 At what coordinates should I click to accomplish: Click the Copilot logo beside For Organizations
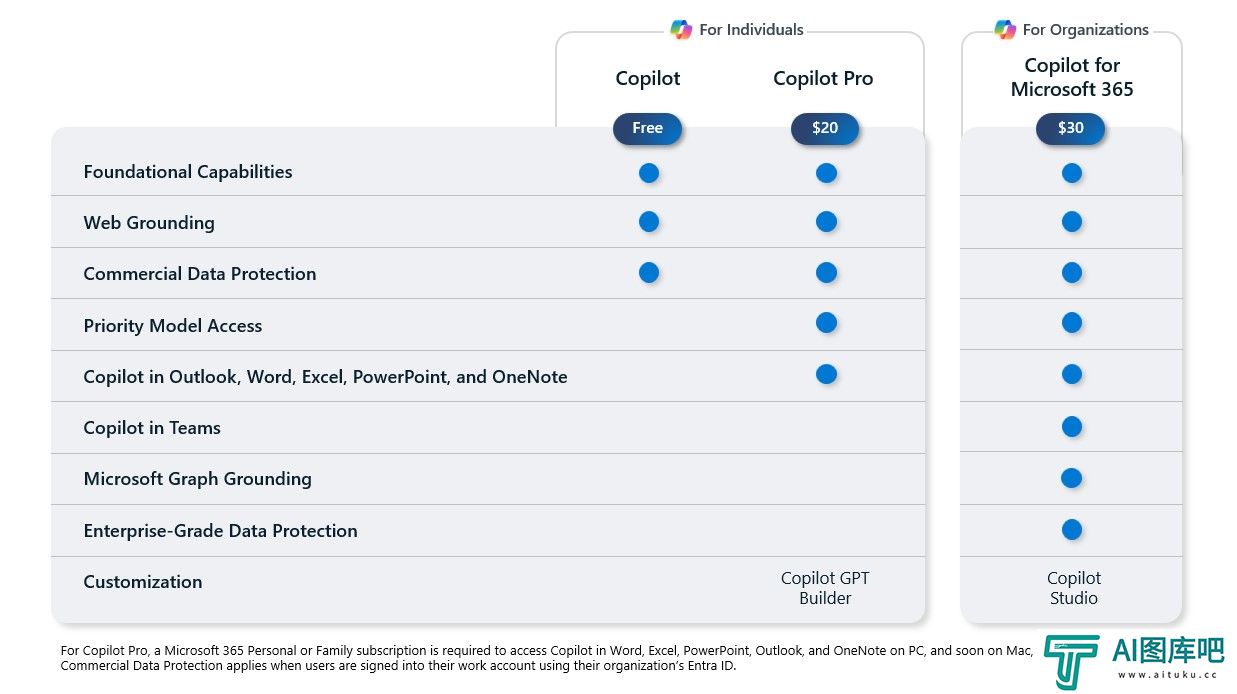click(1005, 30)
